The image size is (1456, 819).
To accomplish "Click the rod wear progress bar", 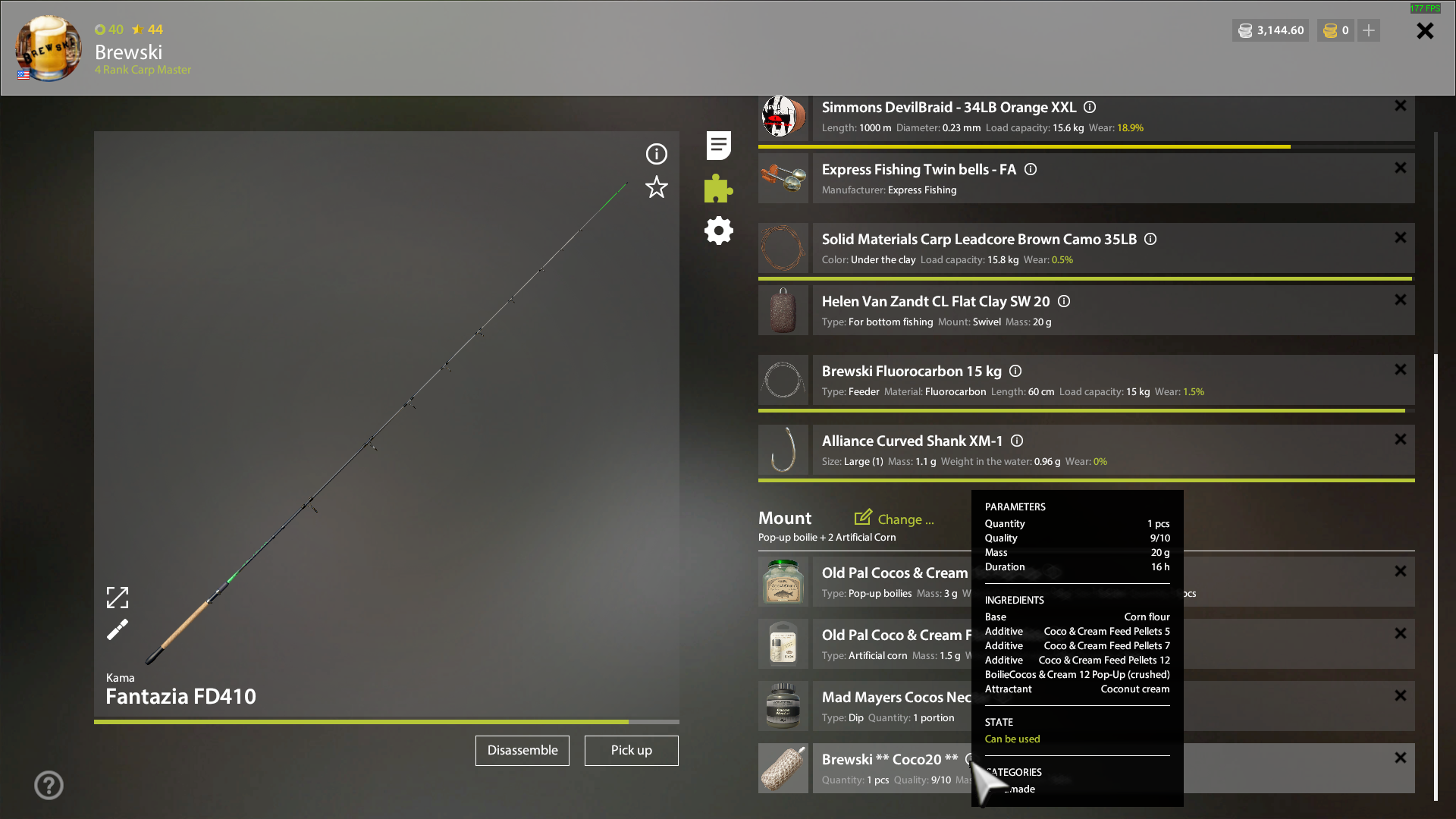I will [387, 722].
